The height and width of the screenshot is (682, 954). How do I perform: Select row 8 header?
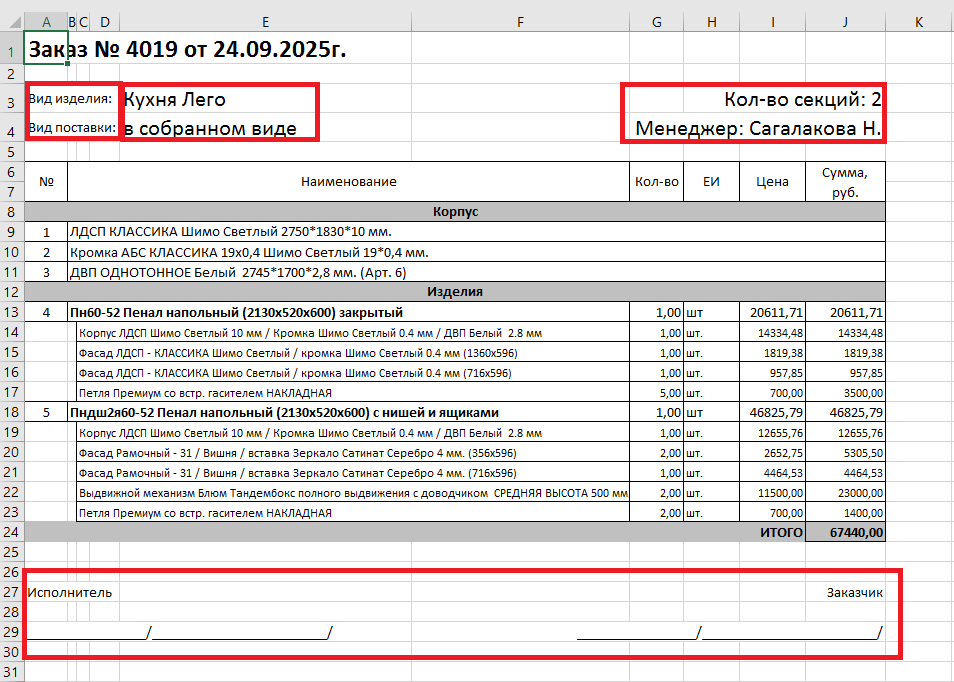pos(11,212)
